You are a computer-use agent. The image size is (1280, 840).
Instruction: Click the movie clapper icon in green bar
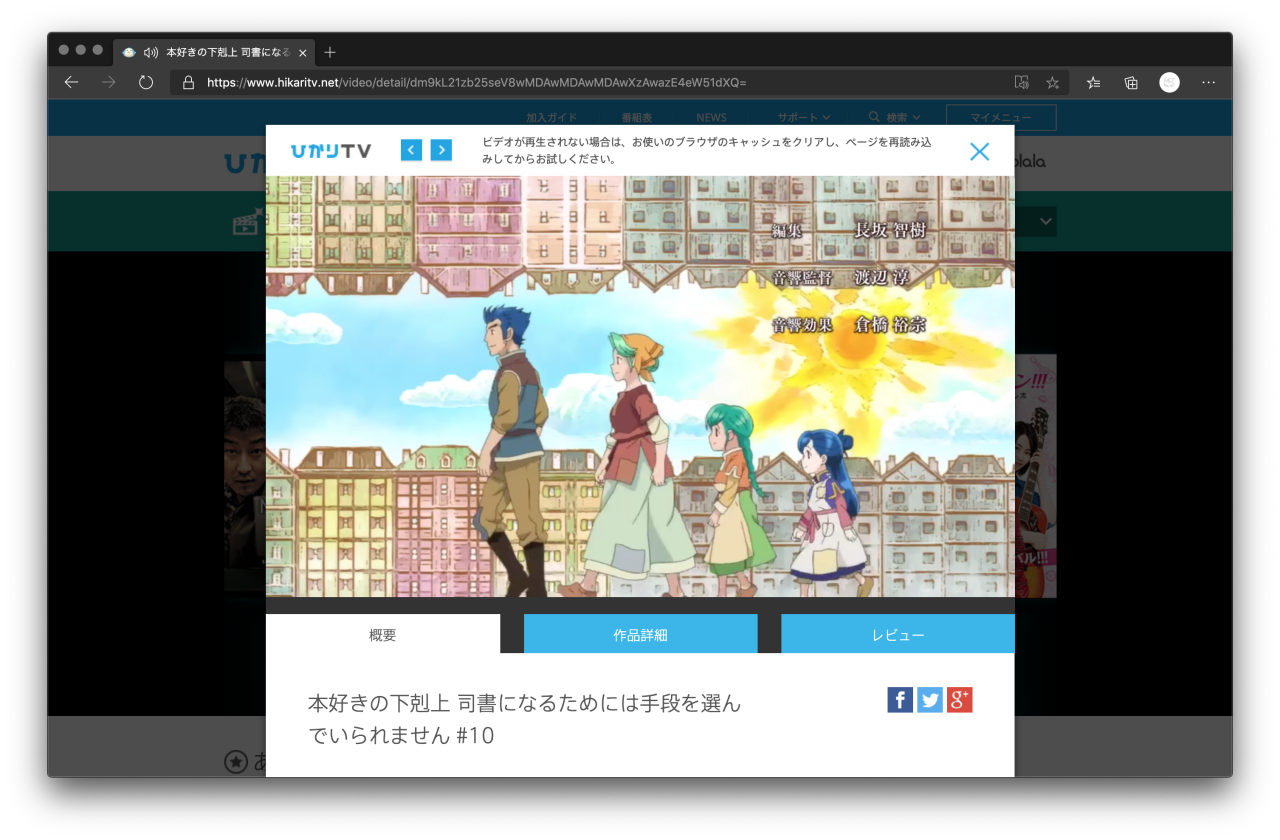(x=247, y=222)
